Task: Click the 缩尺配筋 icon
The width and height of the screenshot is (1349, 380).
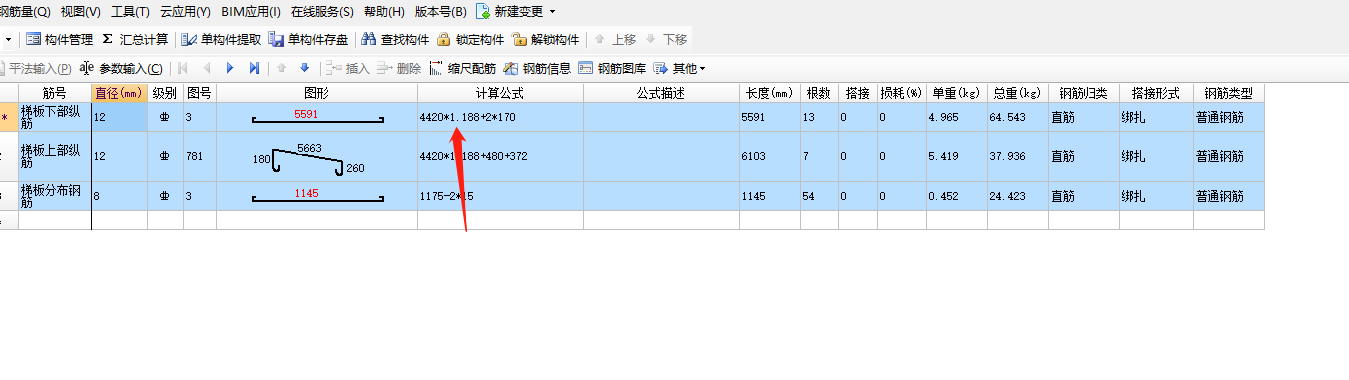Action: (x=436, y=68)
